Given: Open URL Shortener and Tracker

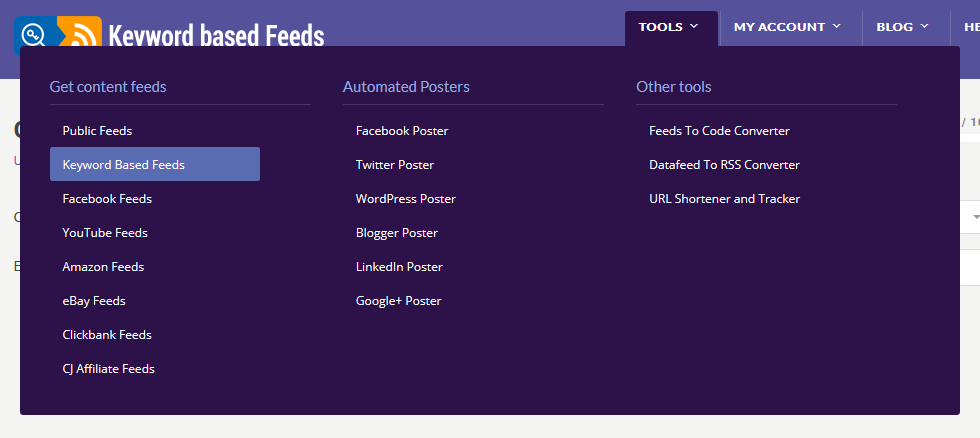Looking at the screenshot, I should [x=724, y=199].
